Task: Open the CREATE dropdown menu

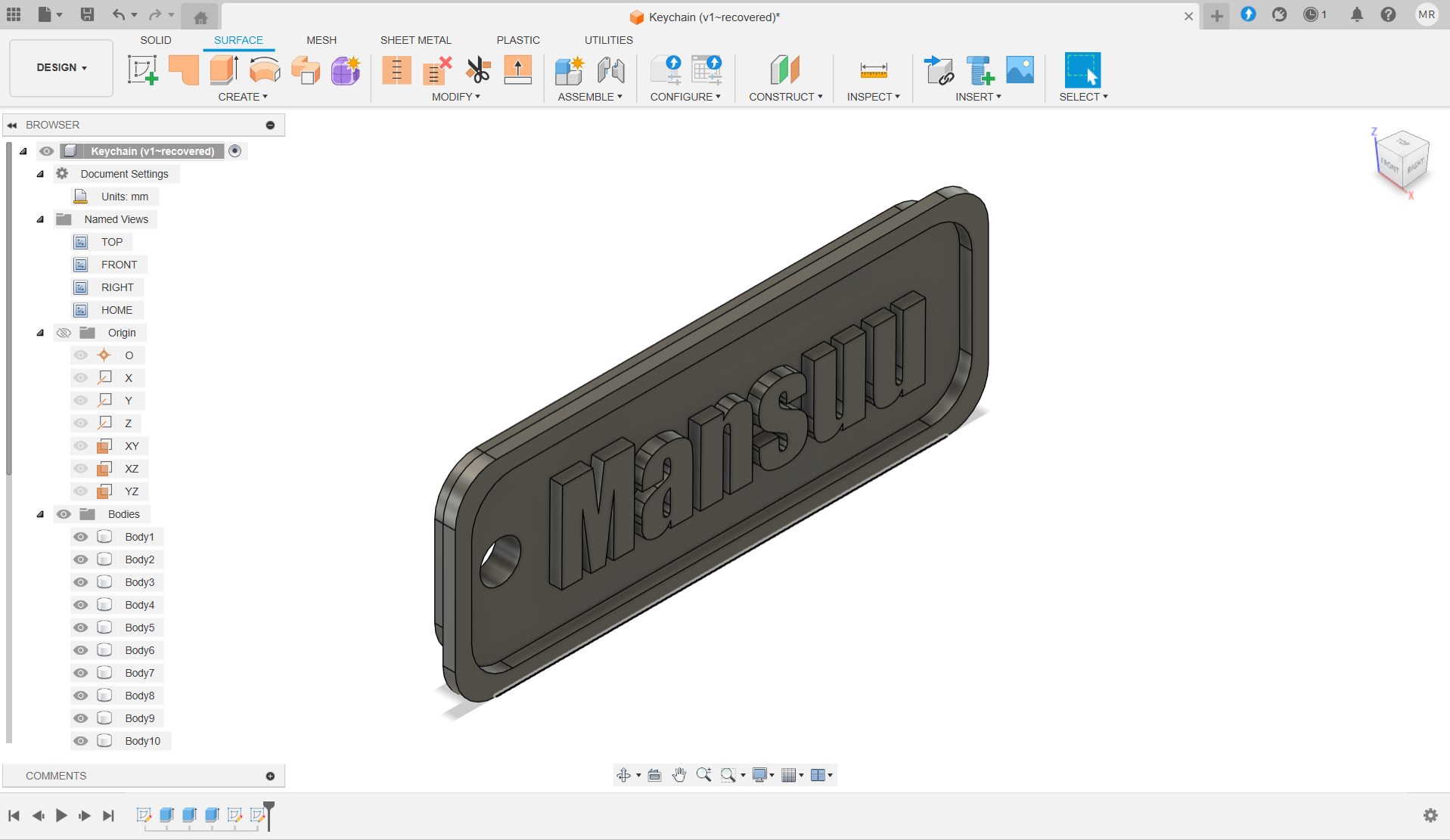Action: (243, 97)
